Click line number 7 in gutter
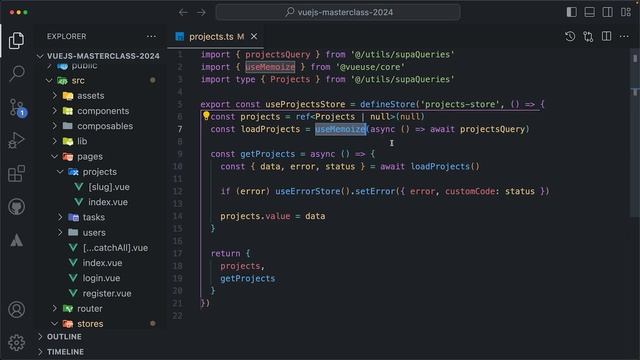Image resolution: width=640 pixels, height=360 pixels. [x=180, y=129]
